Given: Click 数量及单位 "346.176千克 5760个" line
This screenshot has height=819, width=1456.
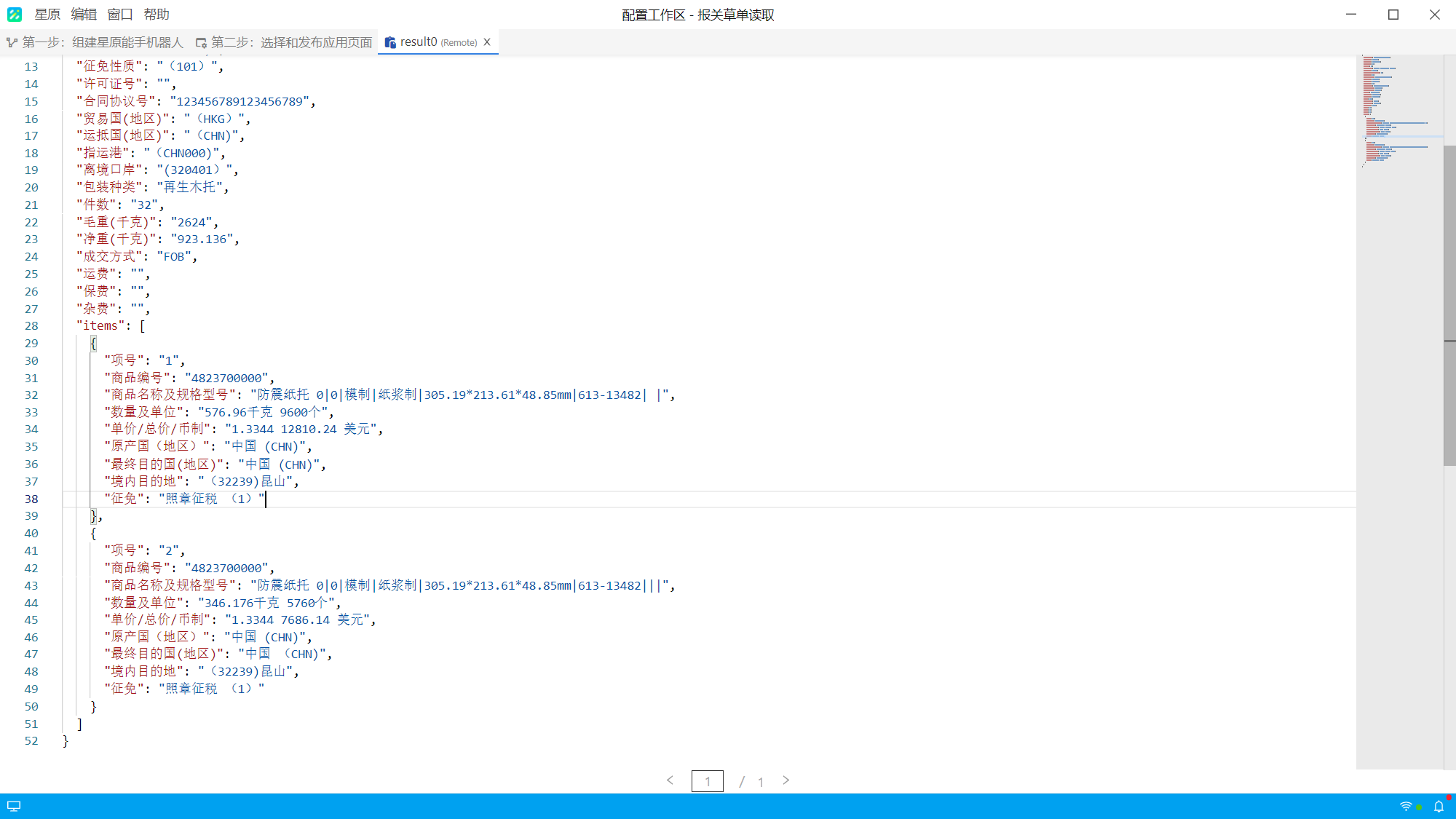Looking at the screenshot, I should click(223, 603).
